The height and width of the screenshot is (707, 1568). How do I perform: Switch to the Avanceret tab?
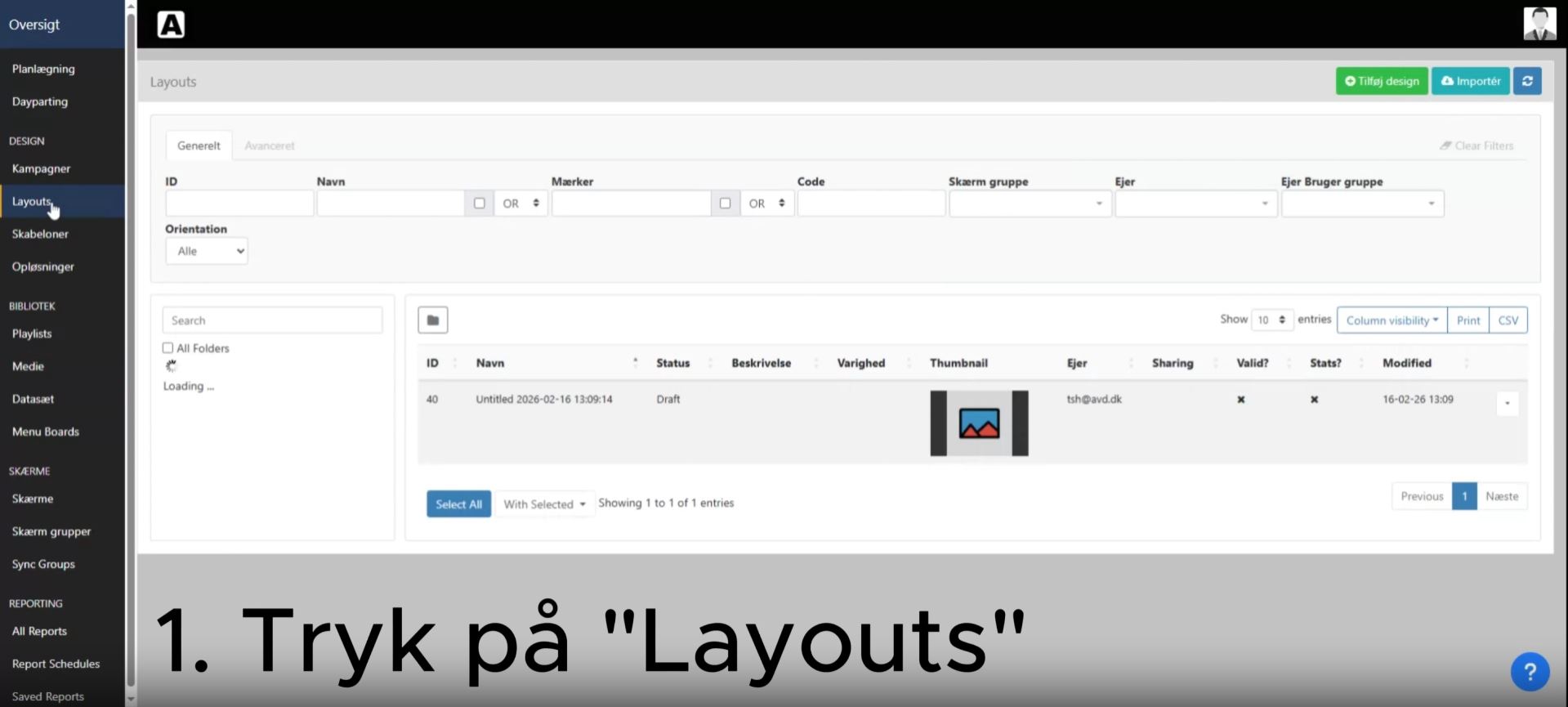[x=269, y=145]
